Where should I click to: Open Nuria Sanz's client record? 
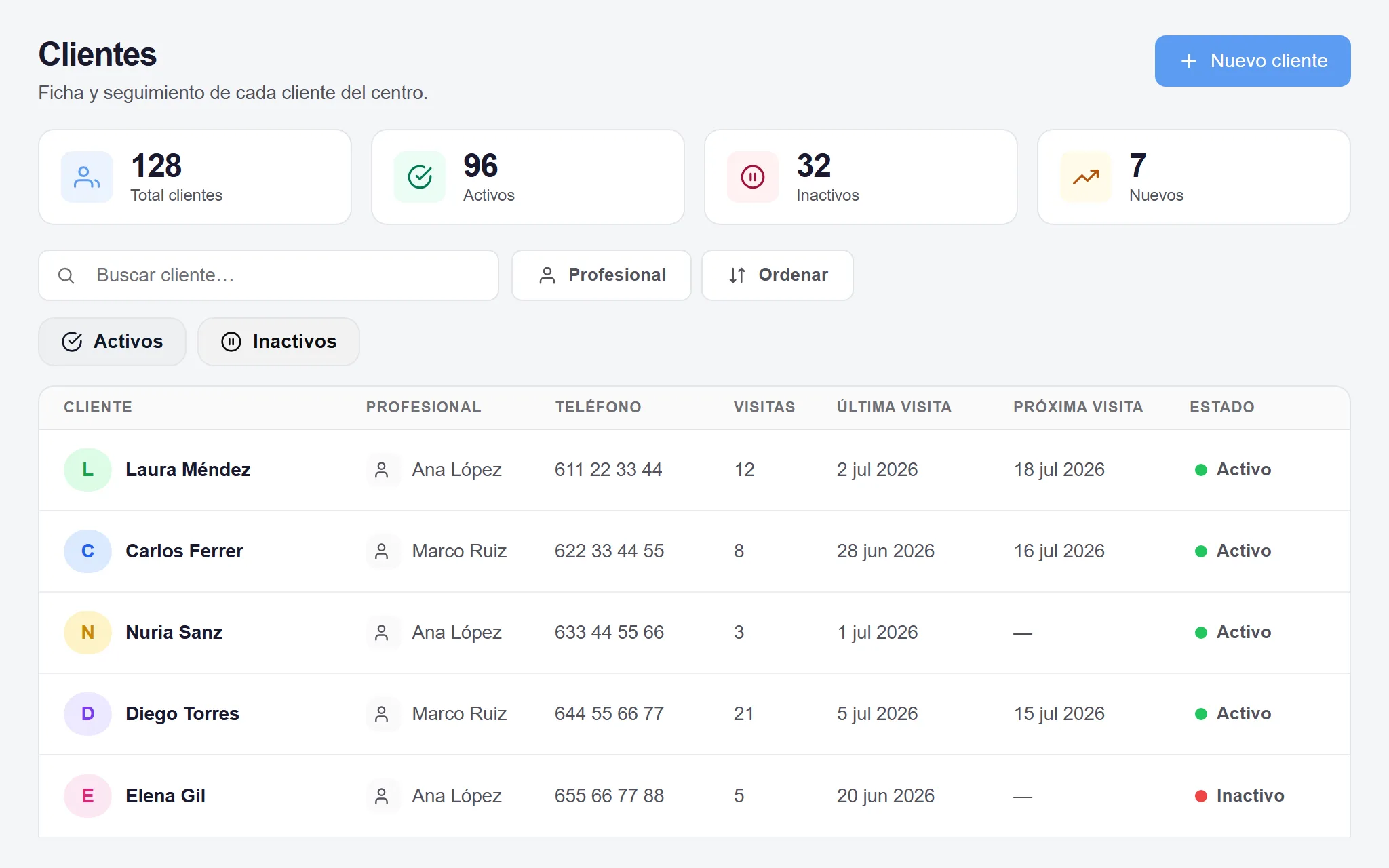click(174, 633)
